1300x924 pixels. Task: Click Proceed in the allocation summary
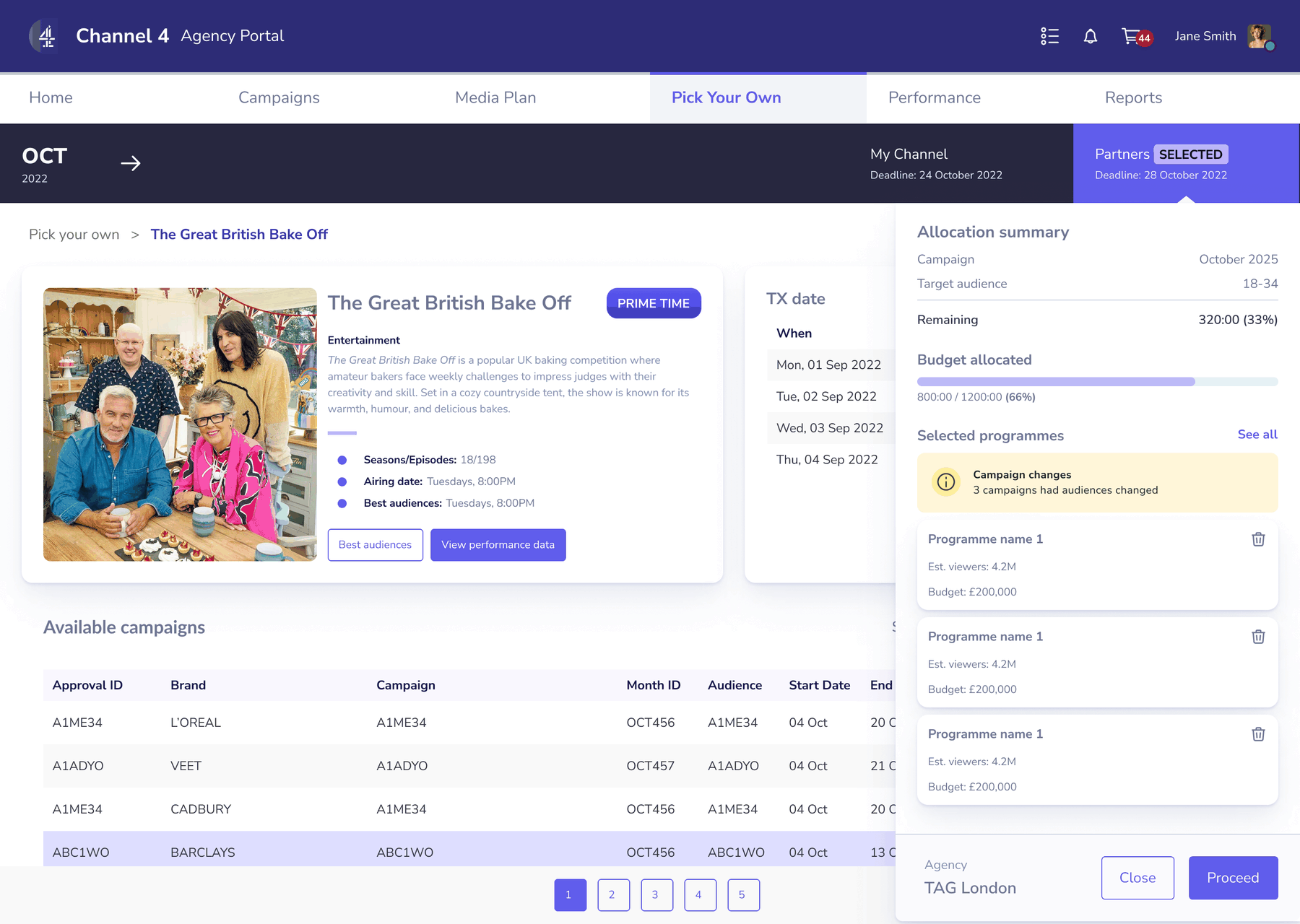[1234, 878]
